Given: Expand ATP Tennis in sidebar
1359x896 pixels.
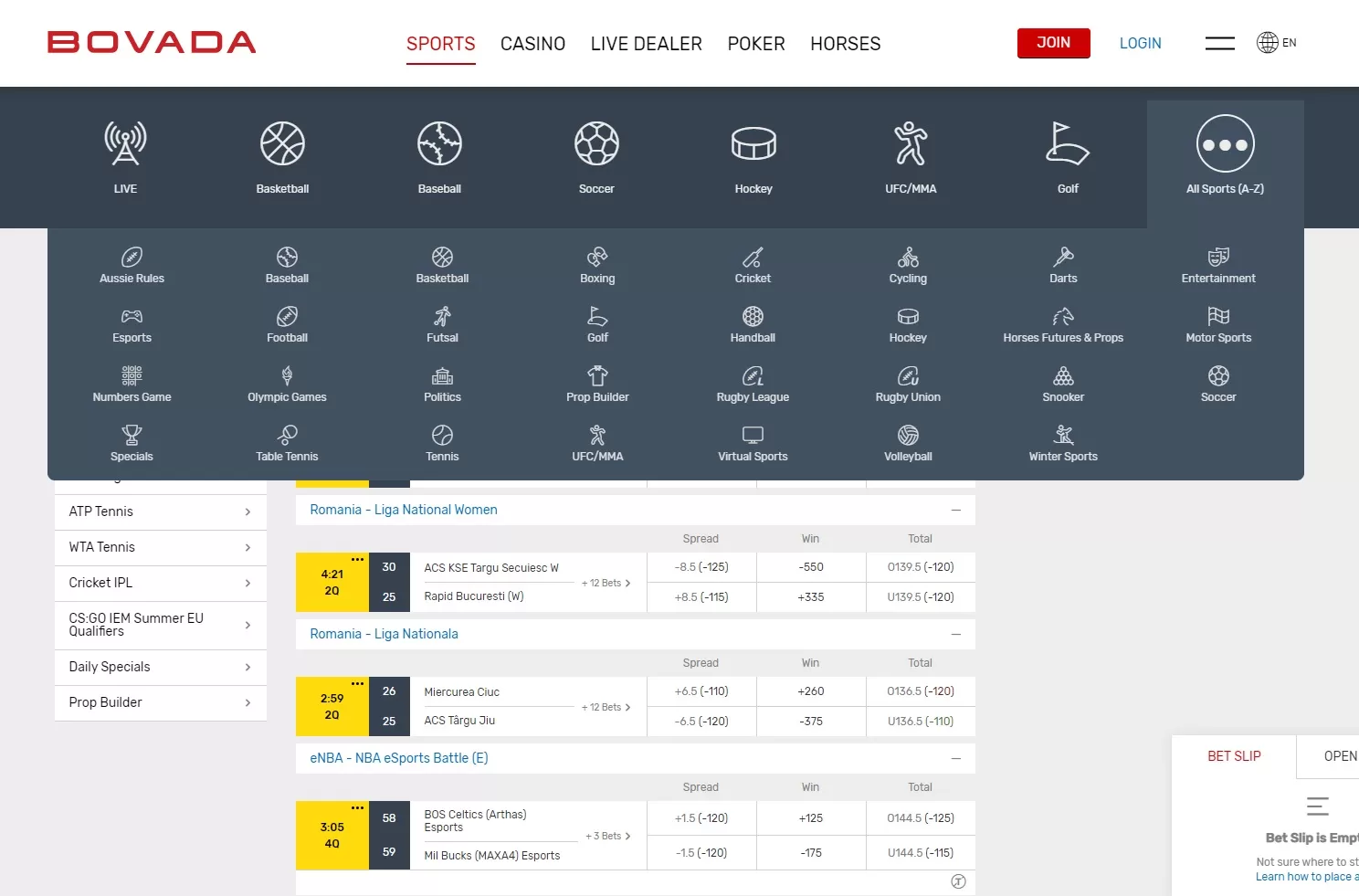Looking at the screenshot, I should tap(161, 511).
